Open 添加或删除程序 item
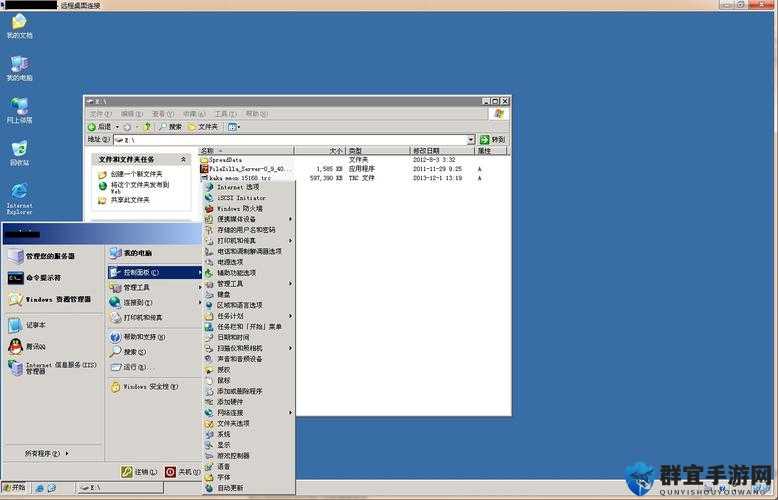Viewport: 778px width, 500px height. coord(249,391)
